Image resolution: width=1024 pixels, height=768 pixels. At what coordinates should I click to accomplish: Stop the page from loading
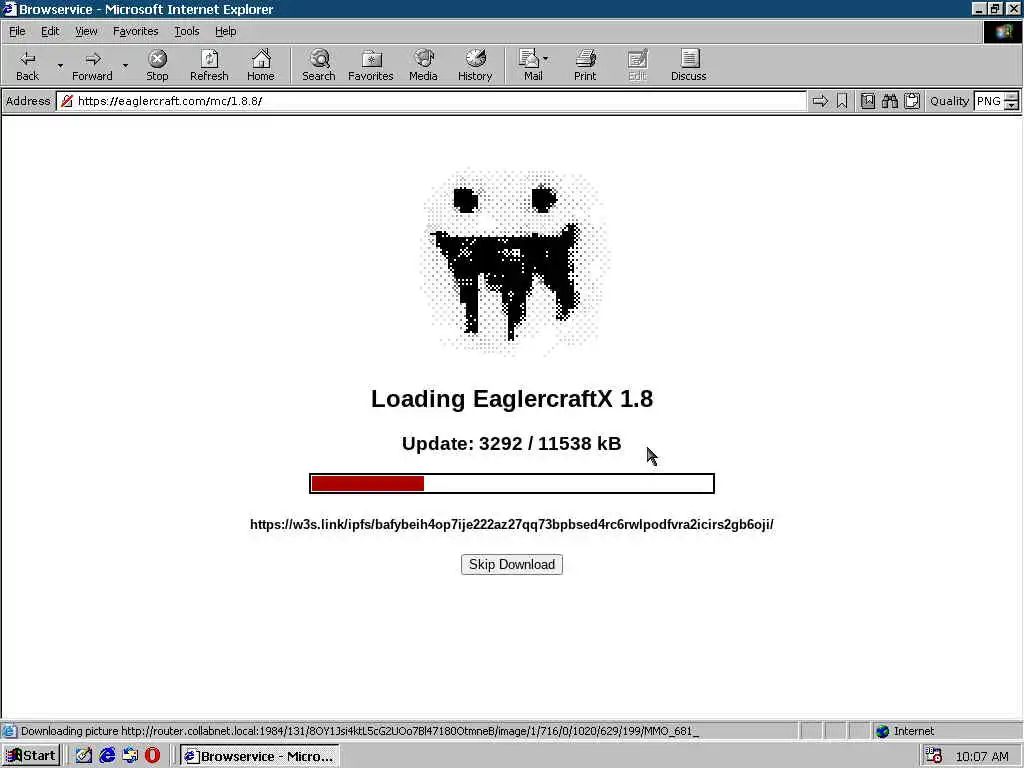tap(157, 65)
